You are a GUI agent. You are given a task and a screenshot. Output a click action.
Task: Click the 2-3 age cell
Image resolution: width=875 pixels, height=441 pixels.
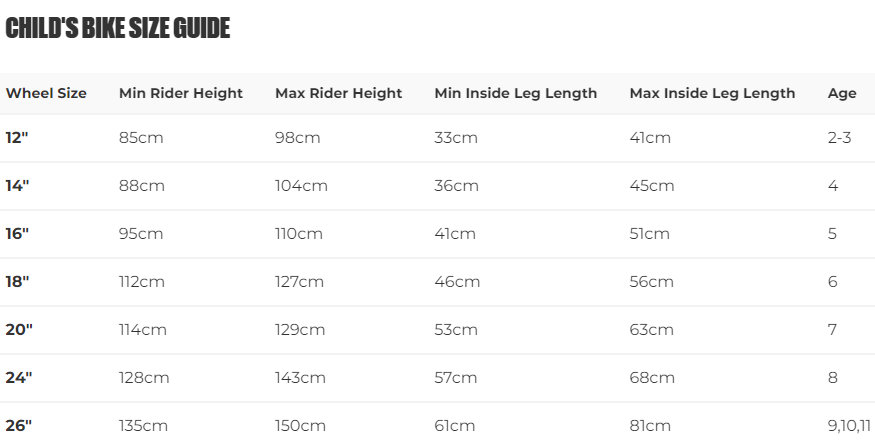coord(839,138)
